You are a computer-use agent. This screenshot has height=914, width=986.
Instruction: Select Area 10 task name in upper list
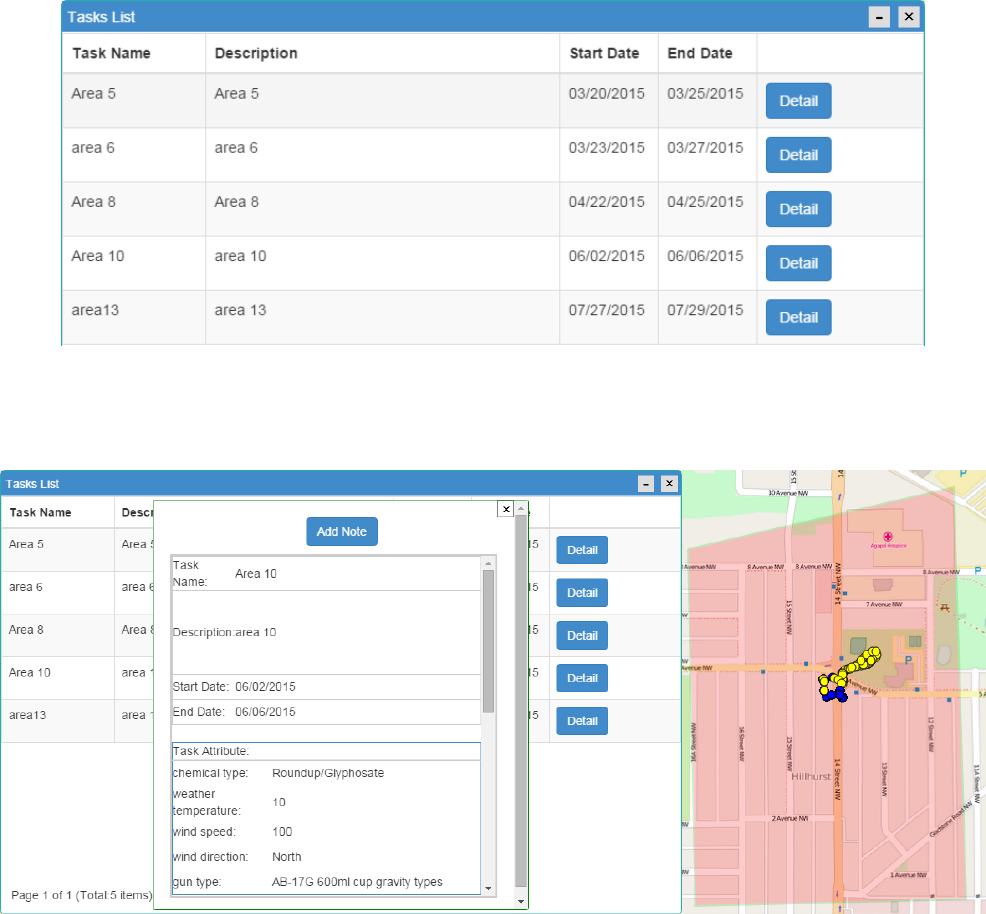97,256
